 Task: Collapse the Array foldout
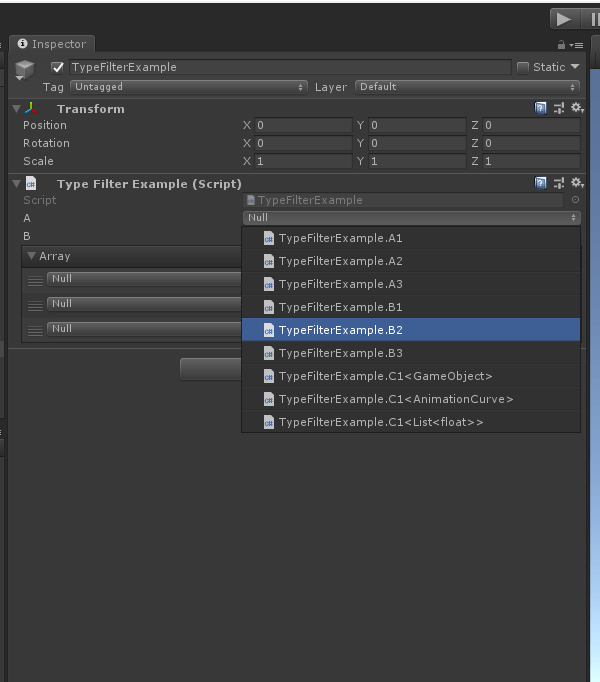coord(32,256)
